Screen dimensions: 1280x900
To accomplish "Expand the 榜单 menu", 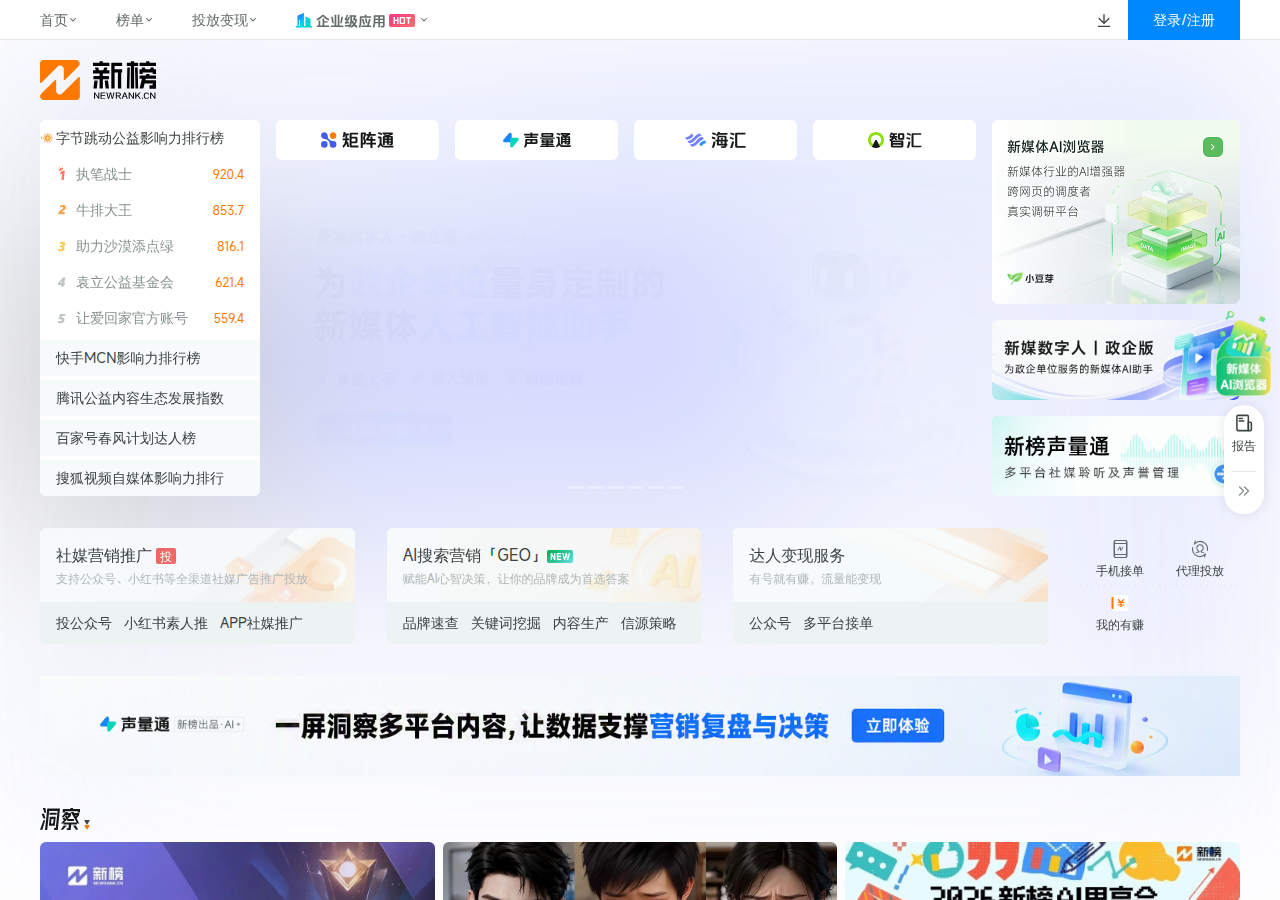I will pos(134,20).
